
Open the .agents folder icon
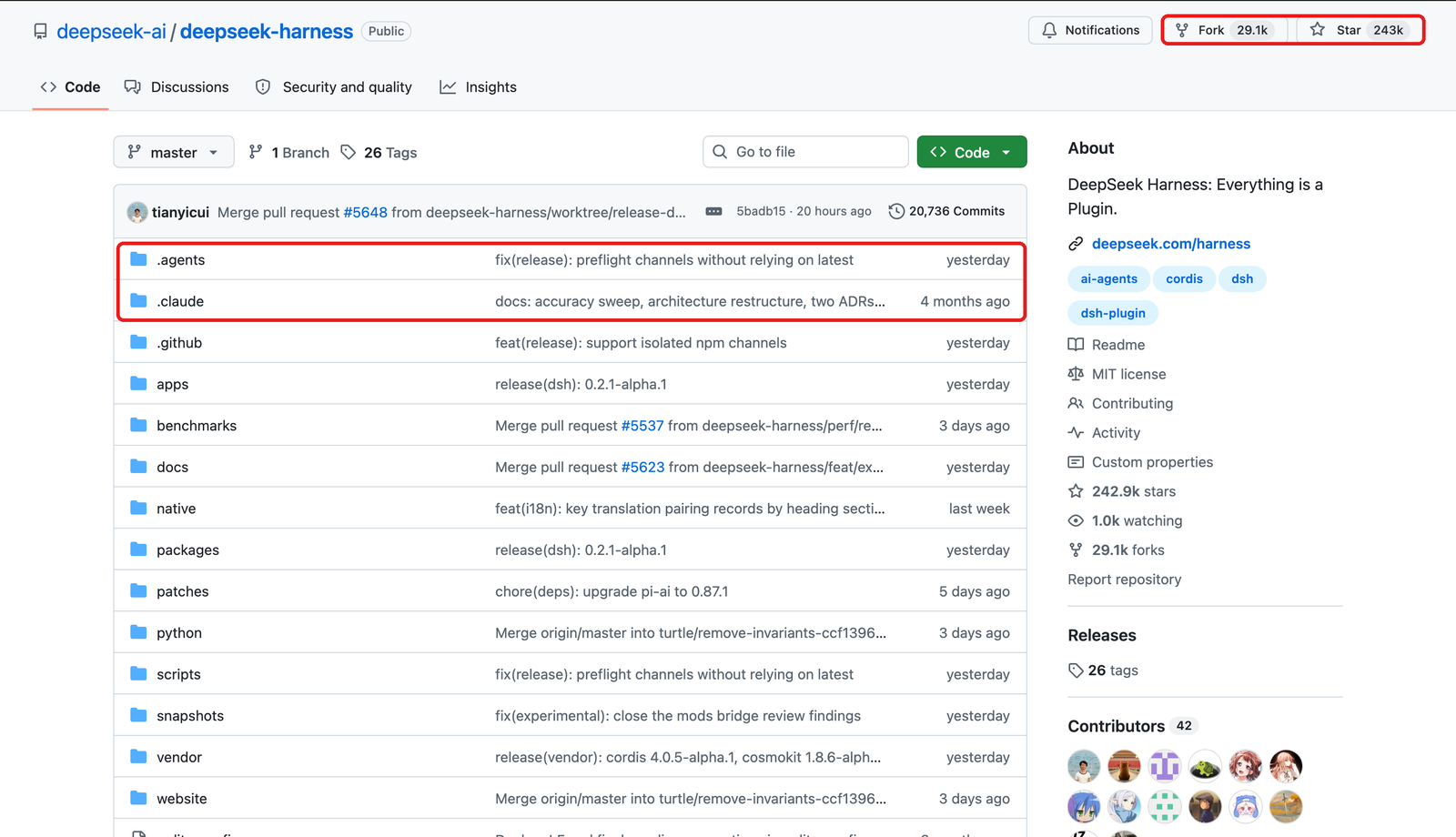point(138,259)
